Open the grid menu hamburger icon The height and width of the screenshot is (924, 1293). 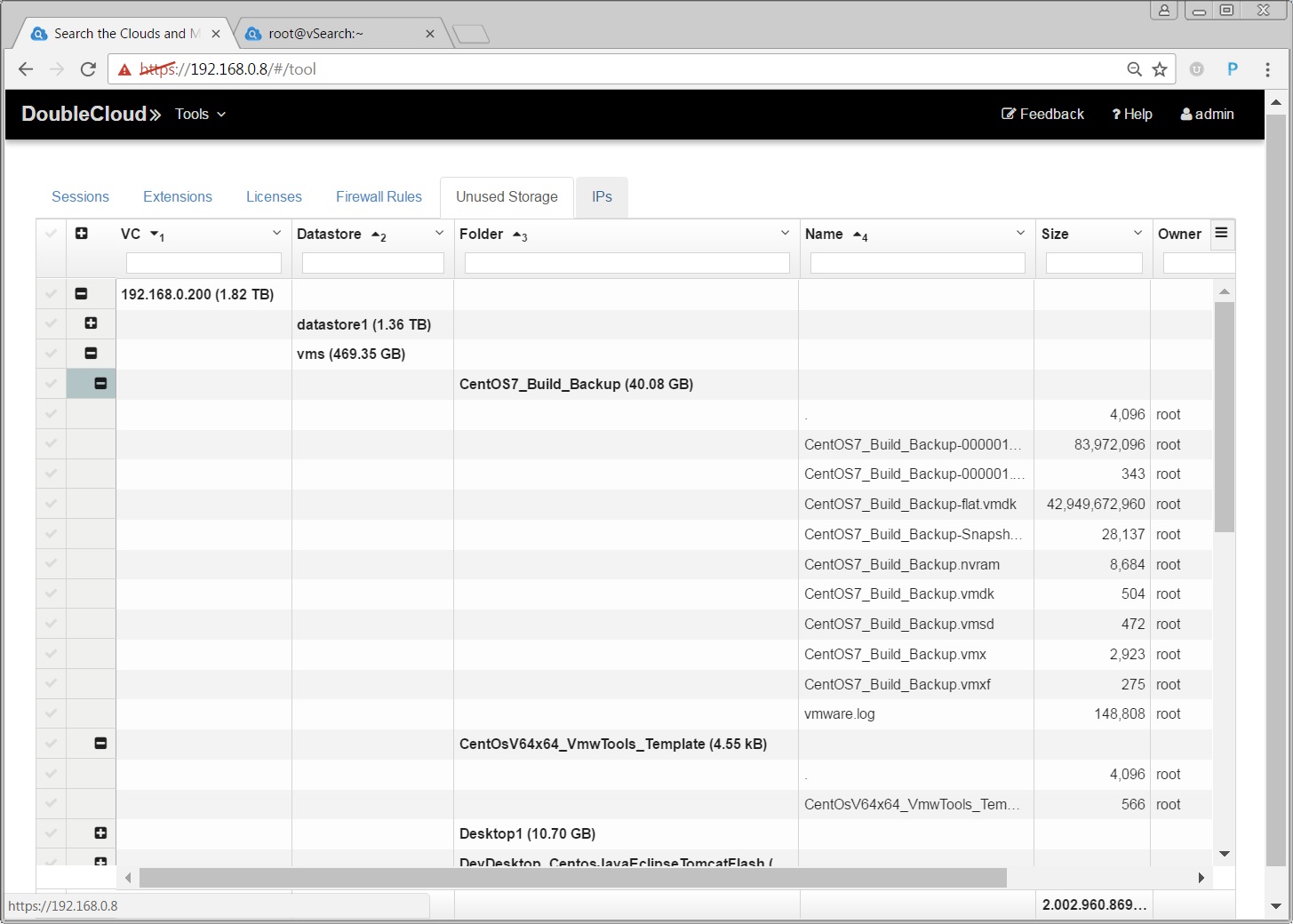point(1222,233)
